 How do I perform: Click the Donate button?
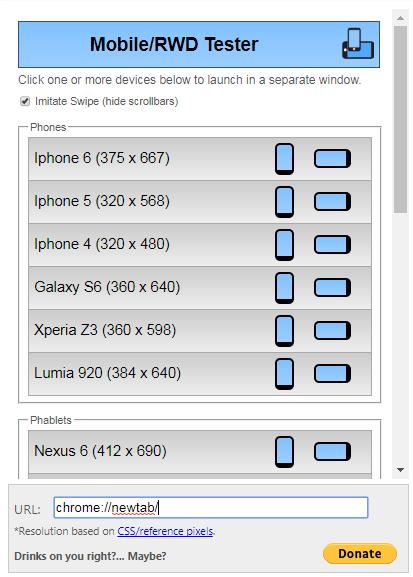click(x=360, y=553)
